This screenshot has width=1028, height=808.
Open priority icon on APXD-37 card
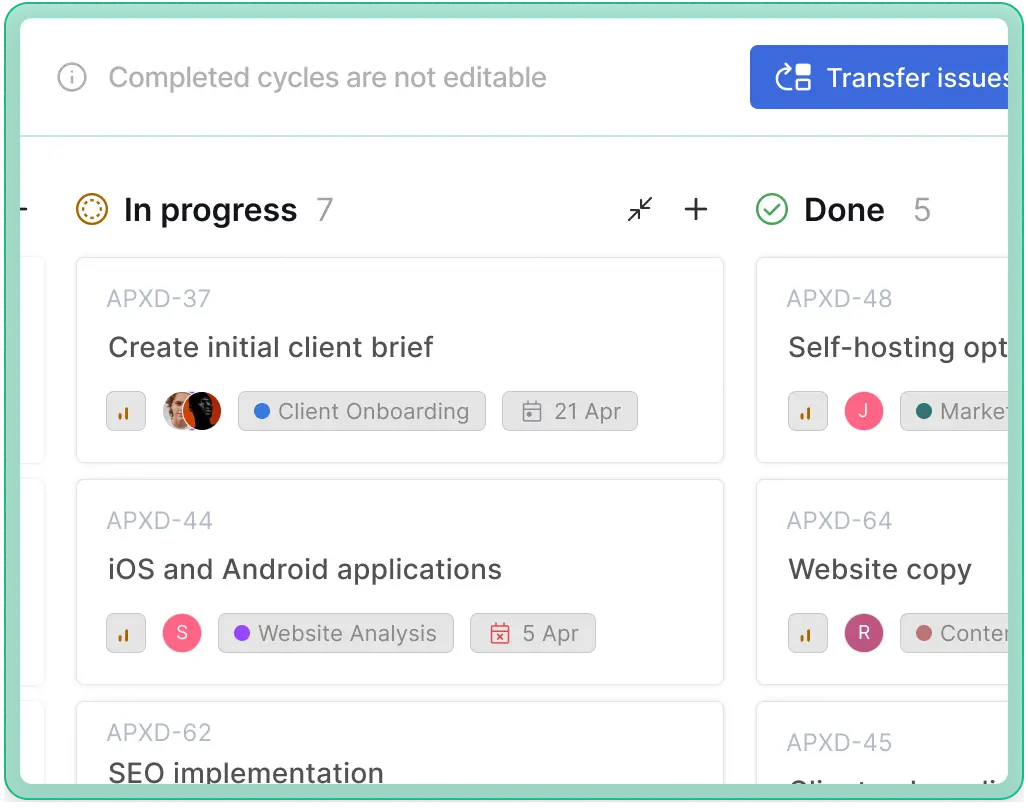125,411
